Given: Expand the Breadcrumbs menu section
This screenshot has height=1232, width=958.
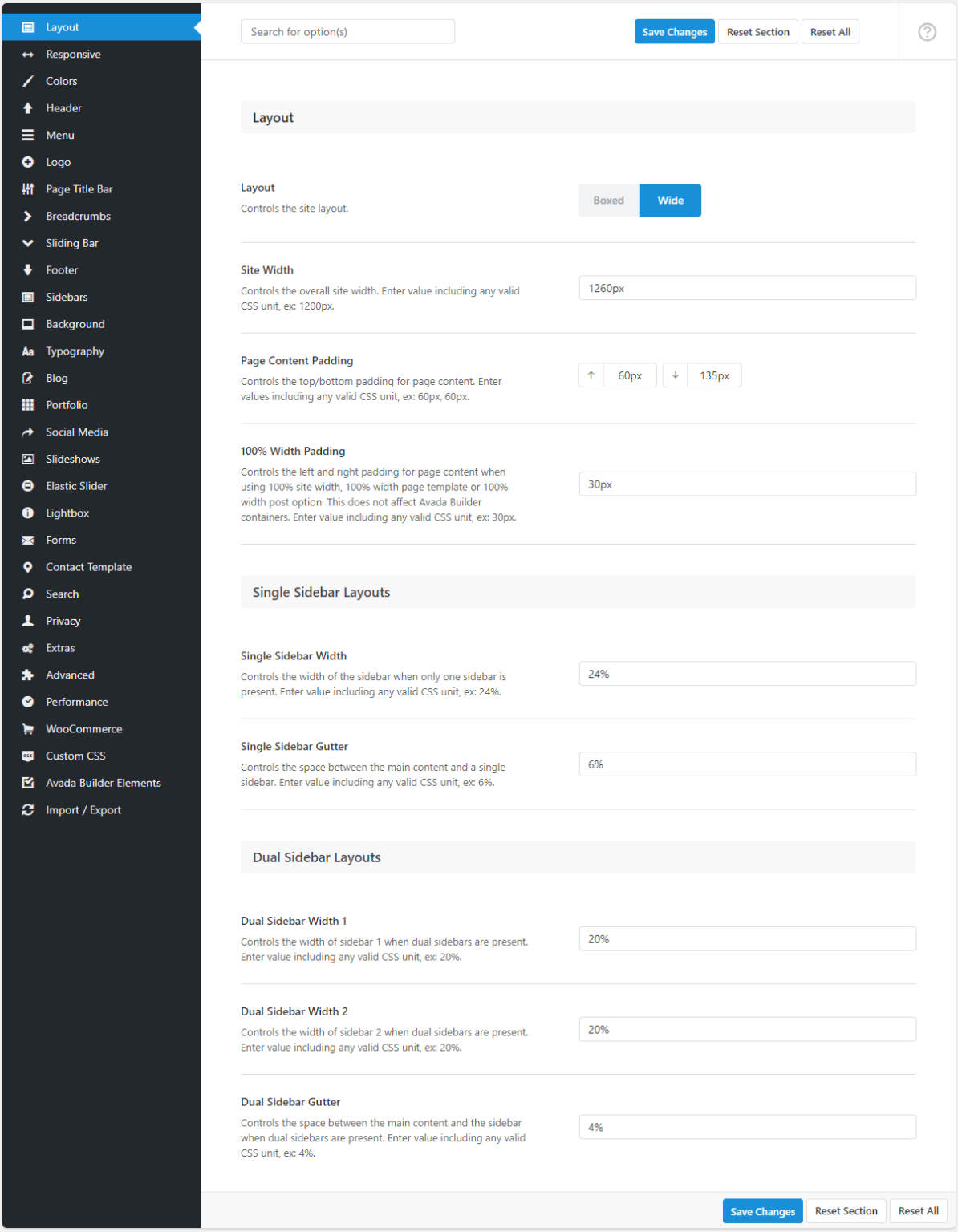Looking at the screenshot, I should click(x=78, y=216).
